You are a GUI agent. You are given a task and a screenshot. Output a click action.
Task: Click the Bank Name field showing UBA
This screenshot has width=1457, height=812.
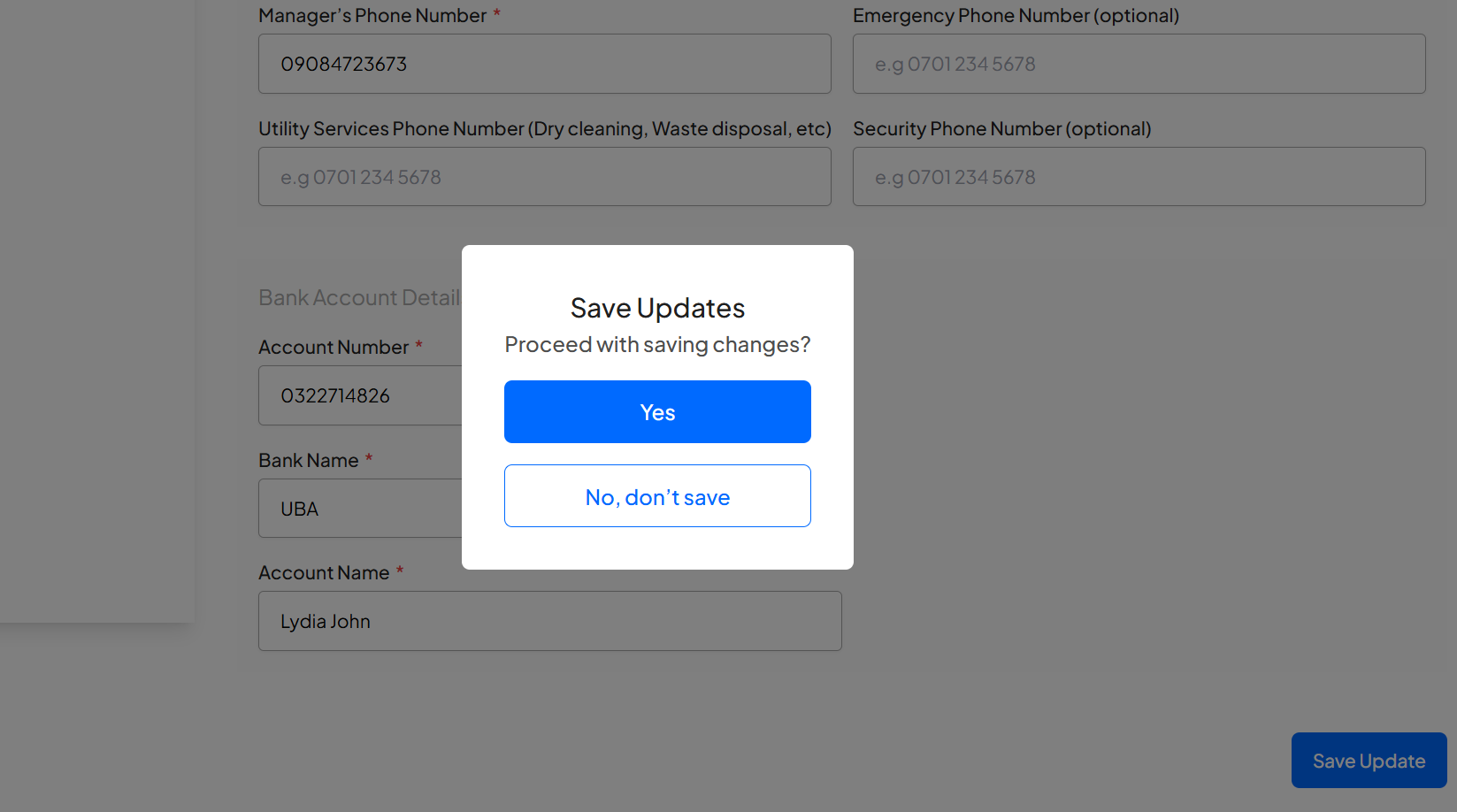click(360, 509)
